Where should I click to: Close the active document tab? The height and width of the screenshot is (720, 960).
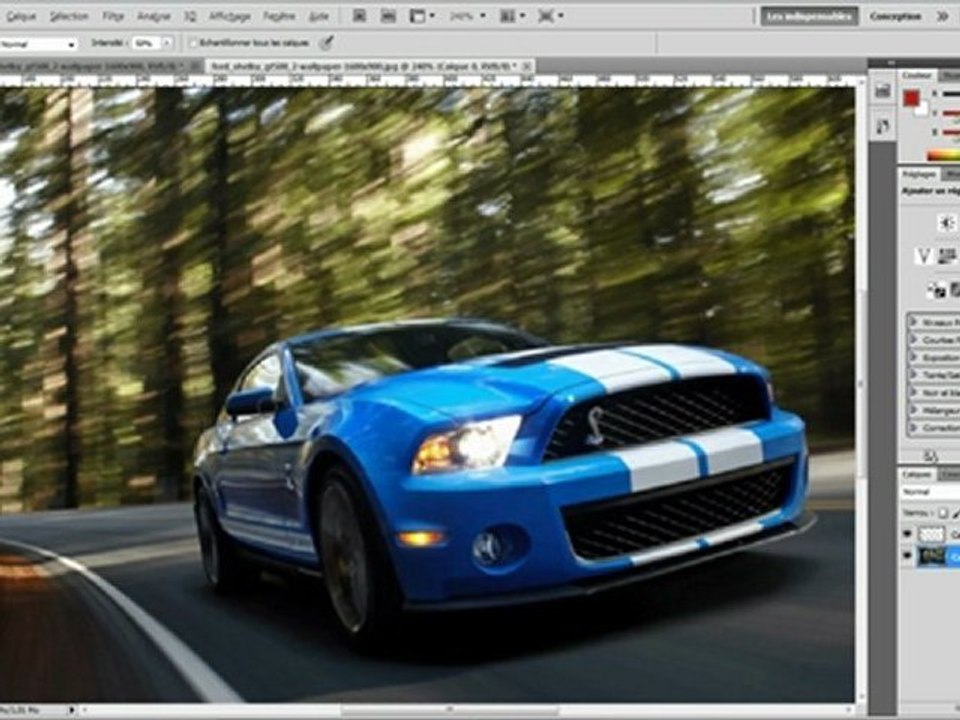point(528,66)
